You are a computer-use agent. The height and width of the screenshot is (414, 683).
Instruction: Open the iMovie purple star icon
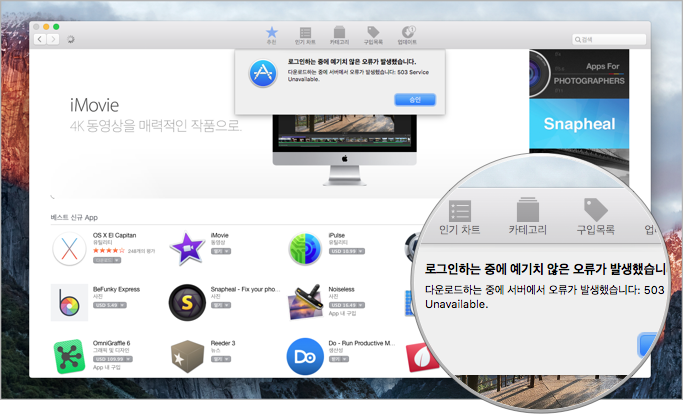(x=187, y=248)
